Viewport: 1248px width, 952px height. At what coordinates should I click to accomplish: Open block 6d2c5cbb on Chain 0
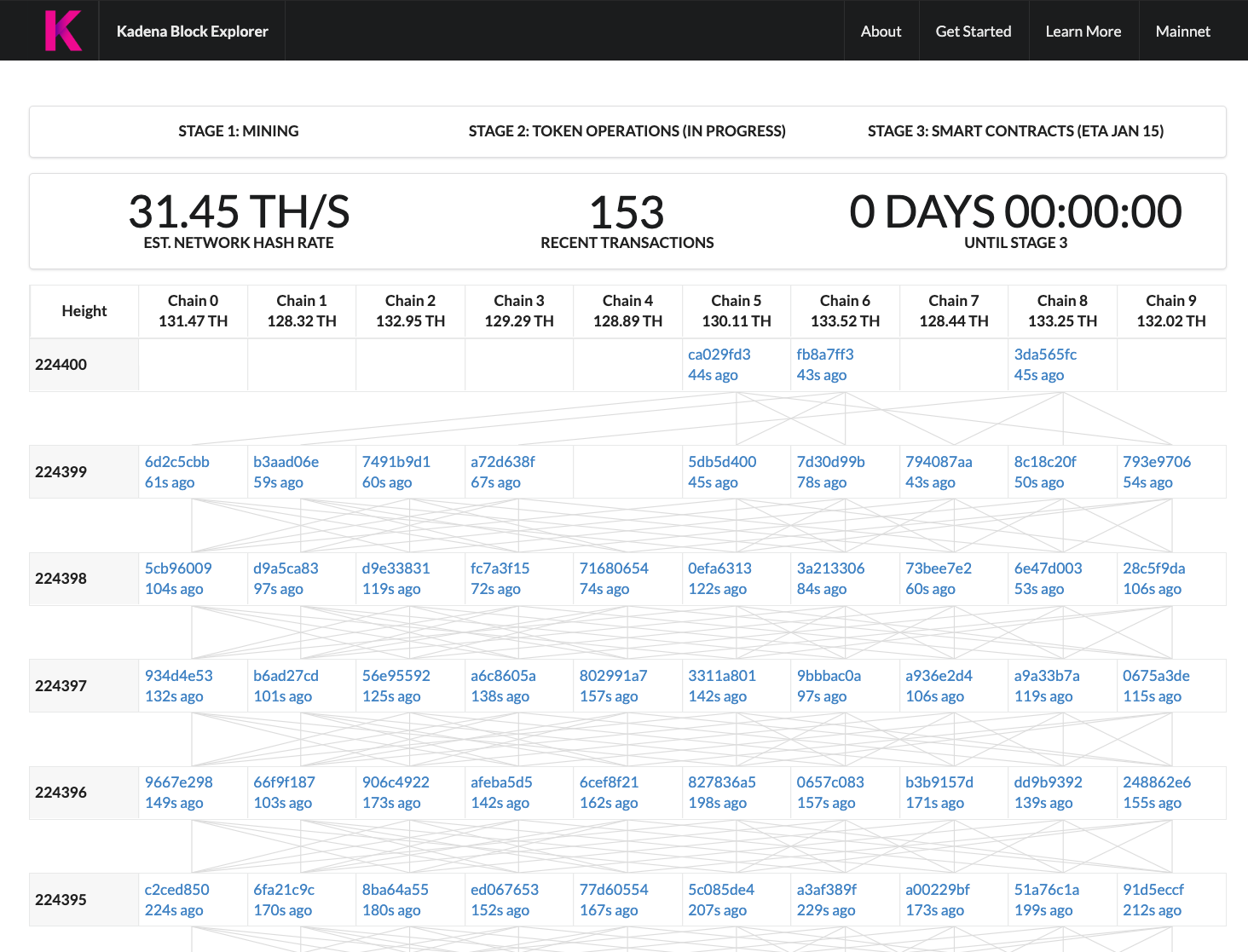pyautogui.click(x=177, y=462)
